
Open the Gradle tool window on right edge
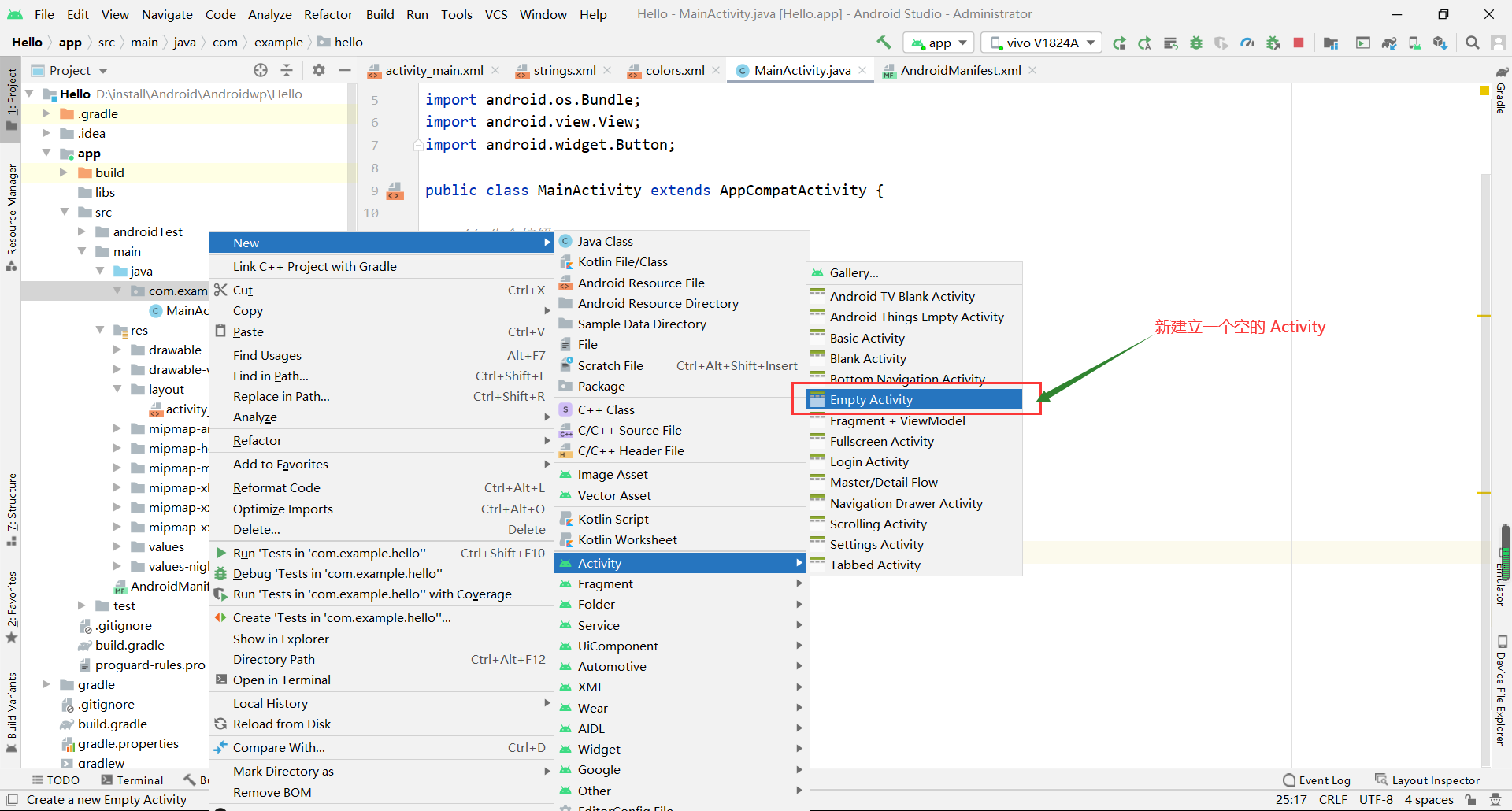(x=1501, y=91)
